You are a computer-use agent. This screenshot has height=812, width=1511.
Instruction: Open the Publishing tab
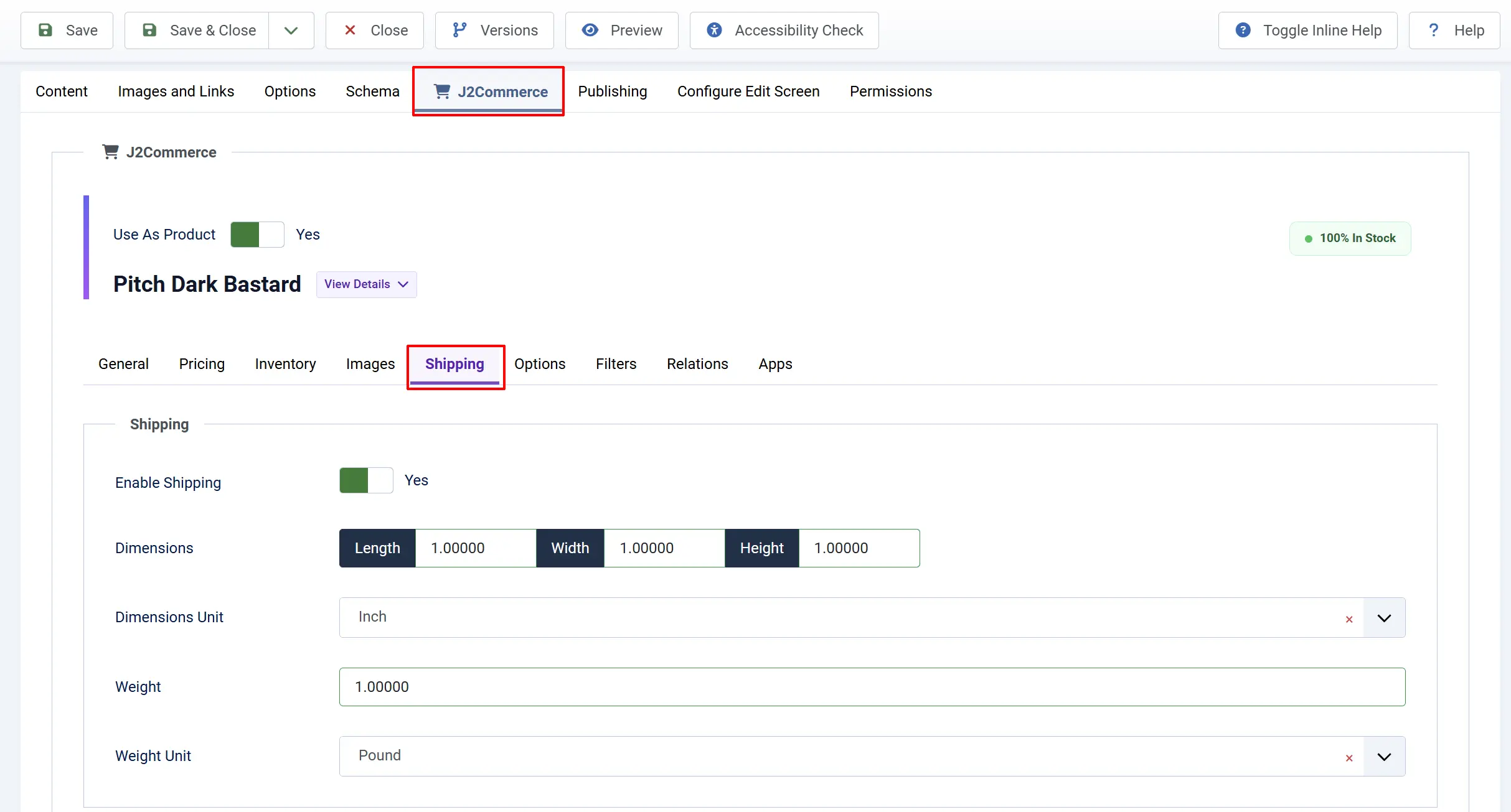point(613,91)
